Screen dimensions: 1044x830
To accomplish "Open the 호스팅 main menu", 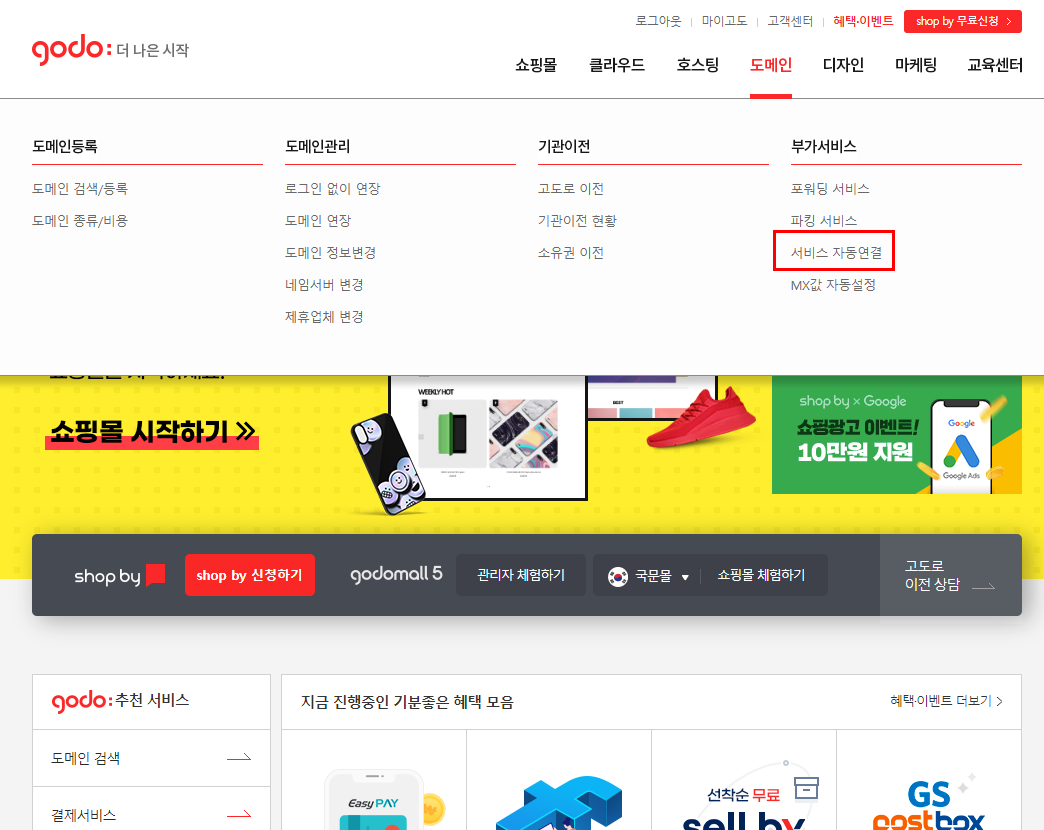I will [x=698, y=65].
